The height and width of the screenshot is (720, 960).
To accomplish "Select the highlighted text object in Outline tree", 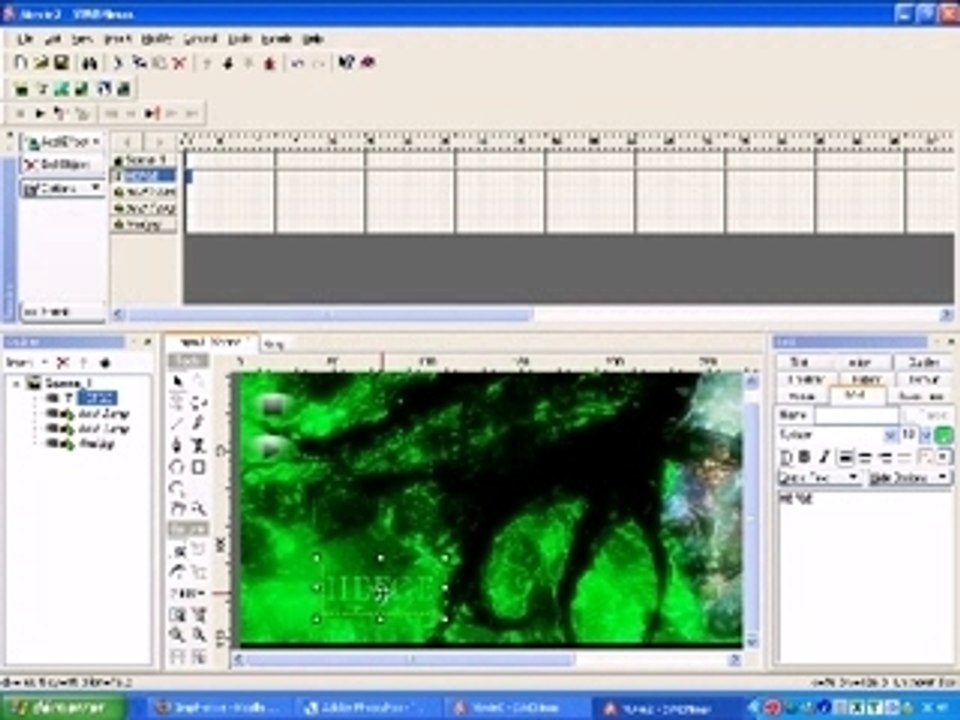I will click(97, 398).
